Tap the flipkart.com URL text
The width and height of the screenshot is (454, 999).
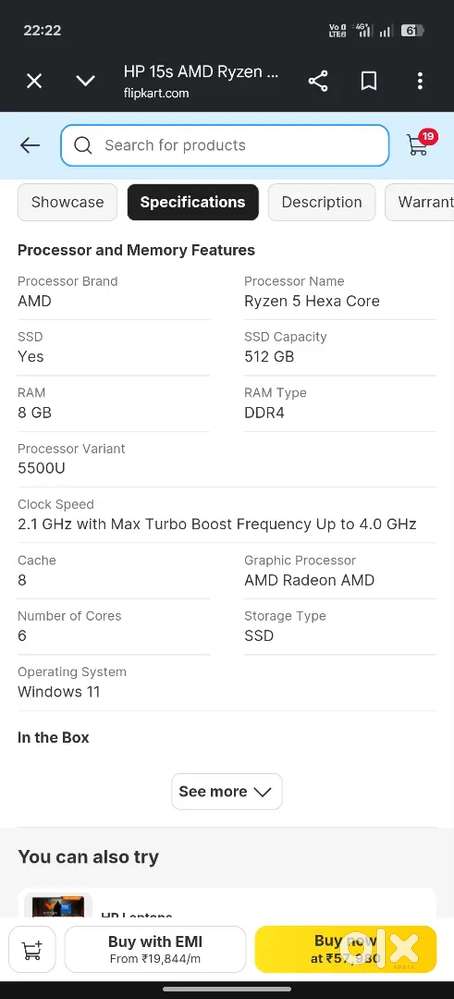pos(156,93)
